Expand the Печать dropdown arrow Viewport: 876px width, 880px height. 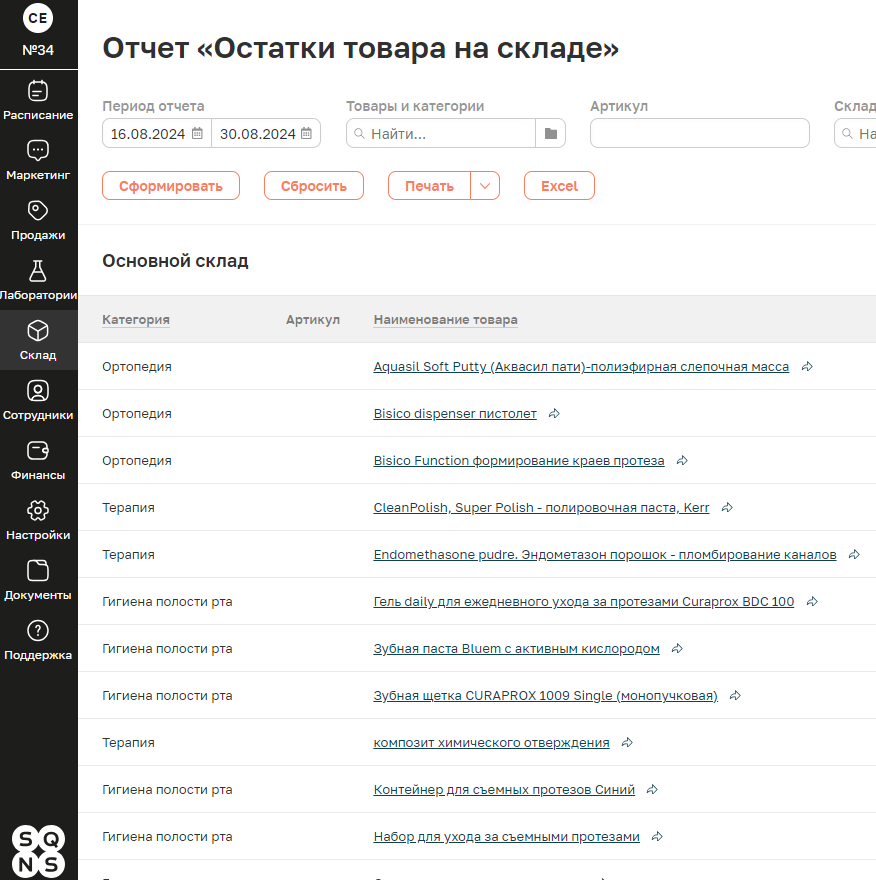[x=485, y=186]
